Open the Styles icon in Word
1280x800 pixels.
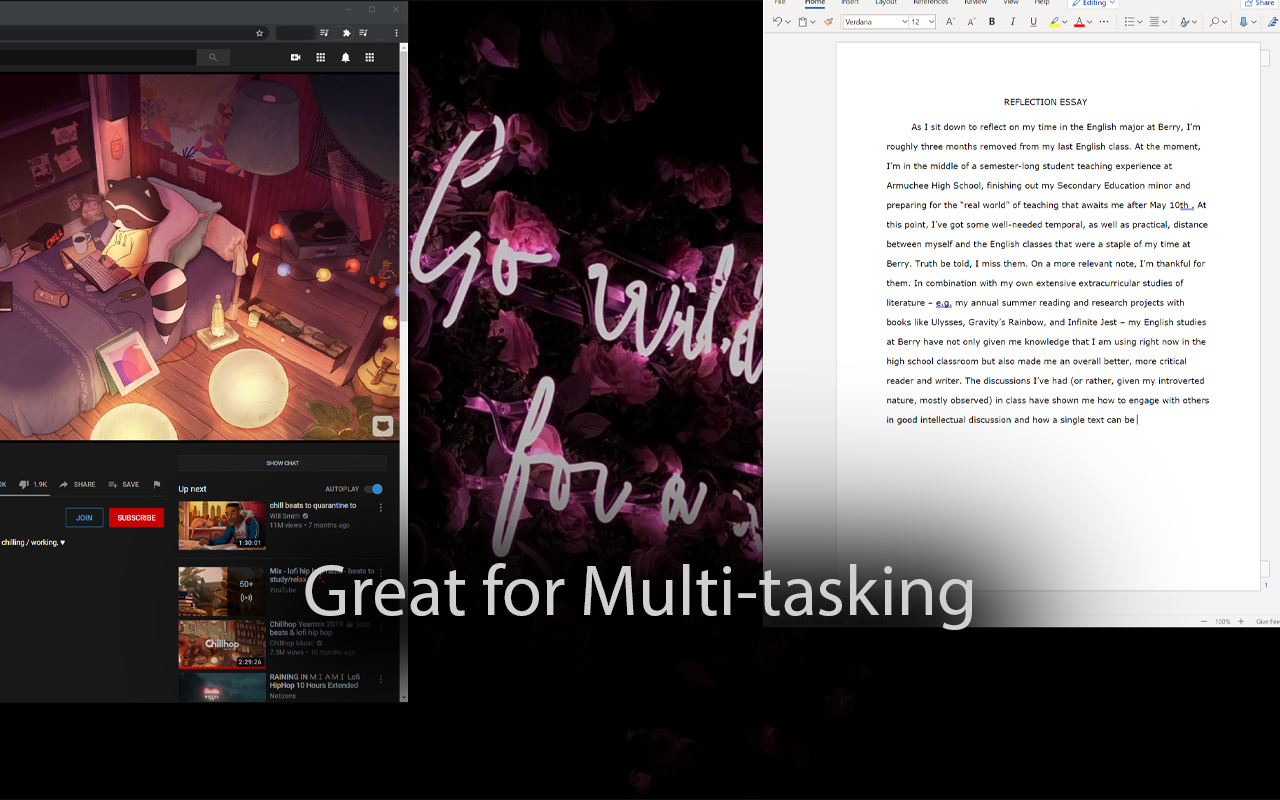(x=1184, y=21)
